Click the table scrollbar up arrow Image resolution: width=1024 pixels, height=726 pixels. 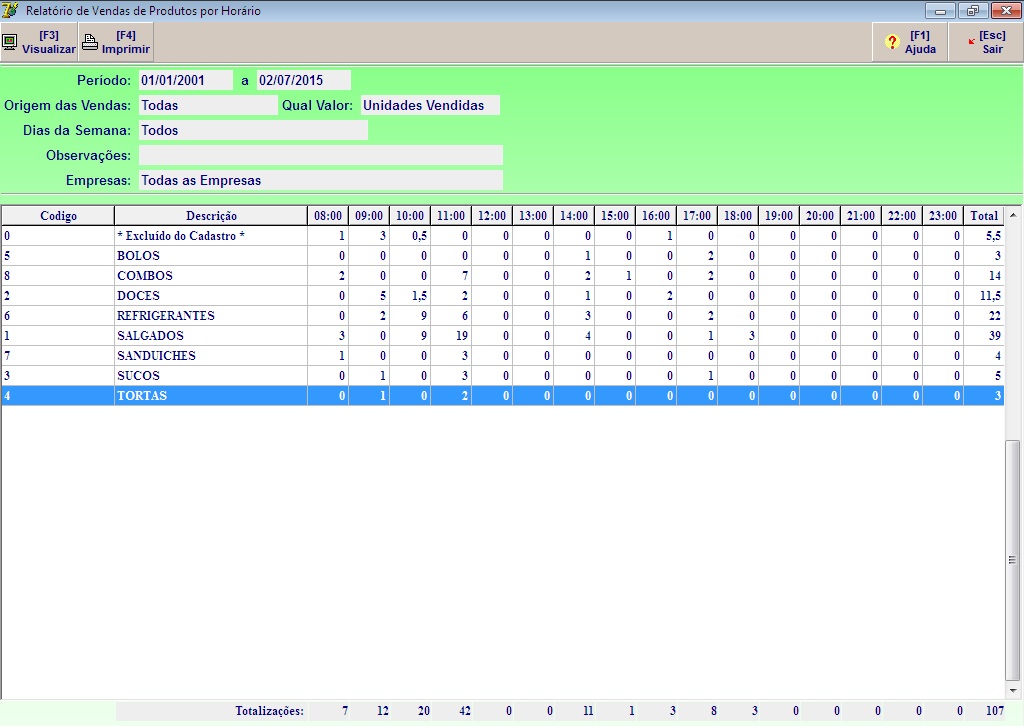click(1013, 215)
